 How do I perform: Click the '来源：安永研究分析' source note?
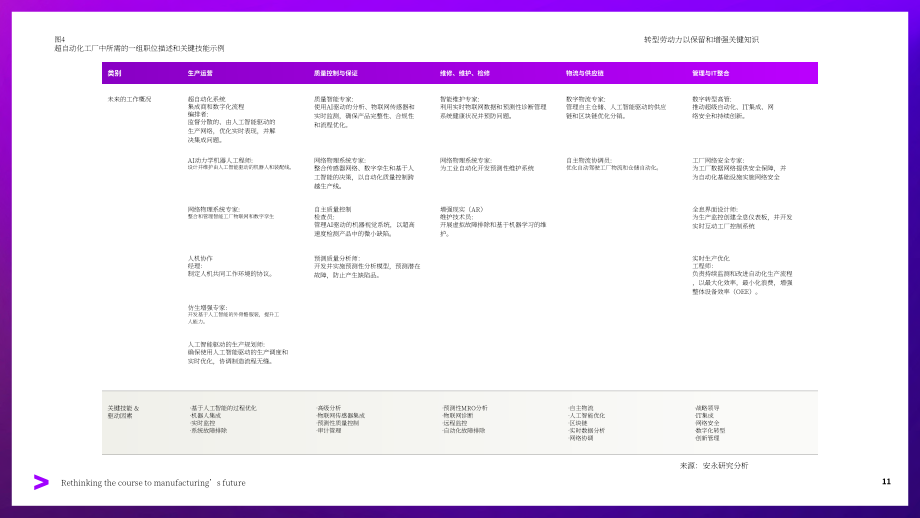[x=714, y=466]
